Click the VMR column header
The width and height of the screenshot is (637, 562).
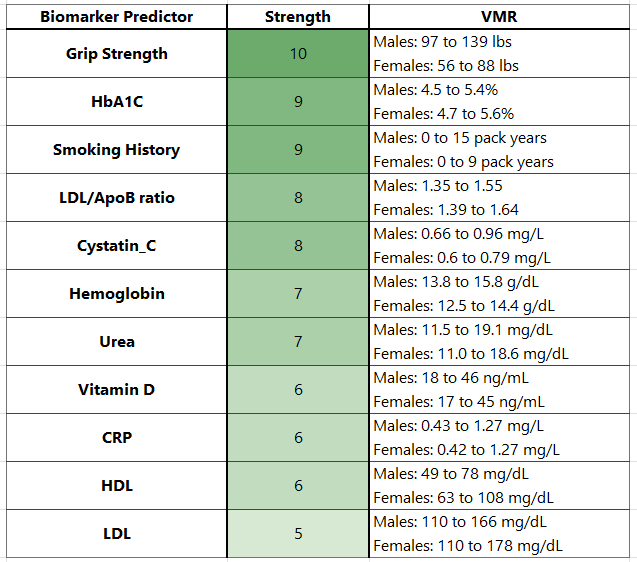click(502, 17)
